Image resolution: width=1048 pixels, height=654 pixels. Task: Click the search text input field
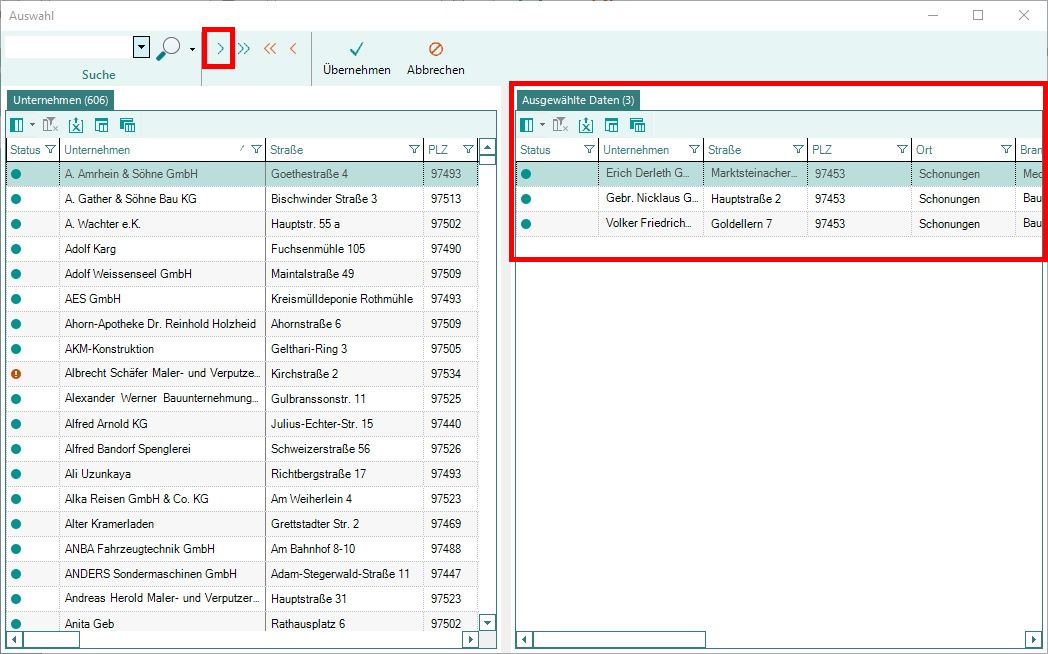point(68,48)
